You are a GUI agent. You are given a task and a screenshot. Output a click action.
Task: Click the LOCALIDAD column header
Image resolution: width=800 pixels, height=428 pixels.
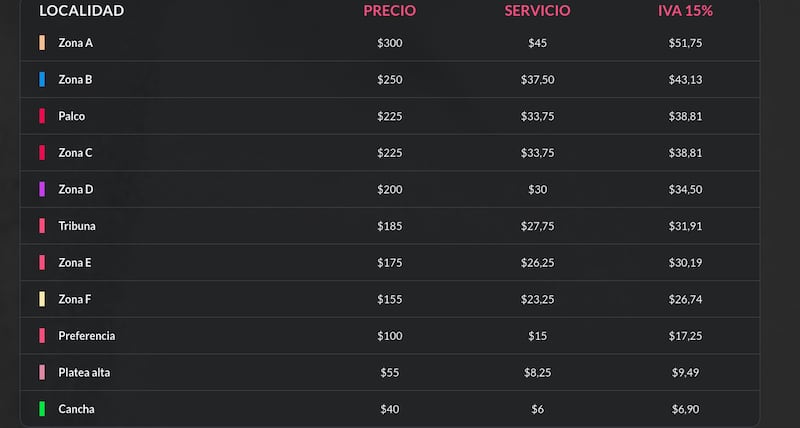[81, 11]
